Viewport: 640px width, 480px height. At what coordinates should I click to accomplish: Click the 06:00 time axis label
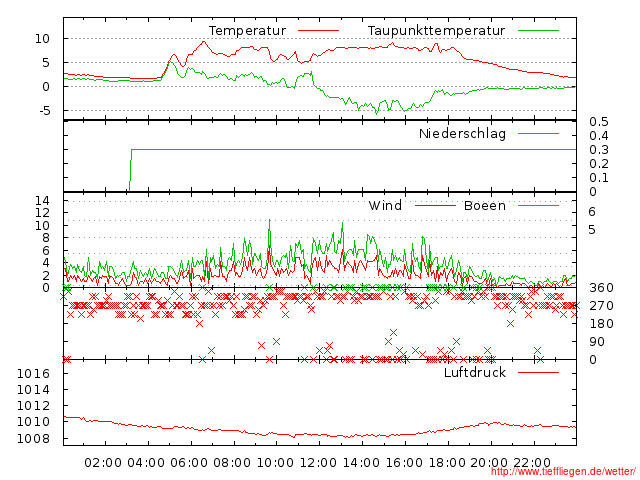pyautogui.click(x=189, y=463)
